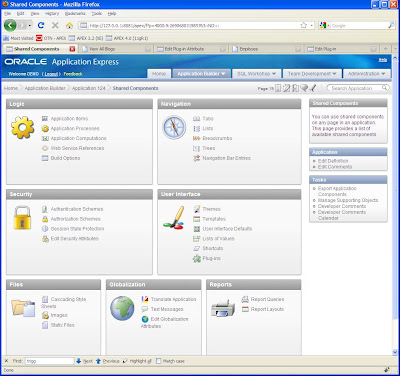Open the Application Items link
The height and width of the screenshot is (376, 400).
coord(69,119)
